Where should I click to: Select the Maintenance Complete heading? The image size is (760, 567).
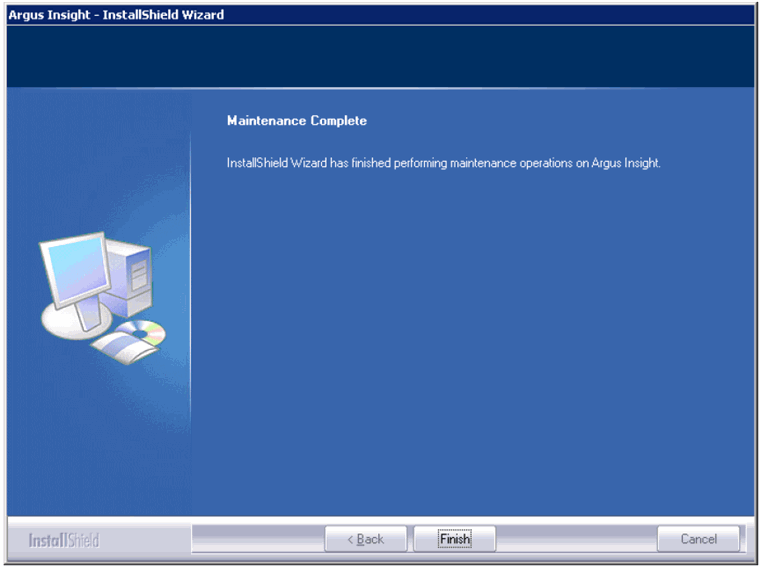297,121
